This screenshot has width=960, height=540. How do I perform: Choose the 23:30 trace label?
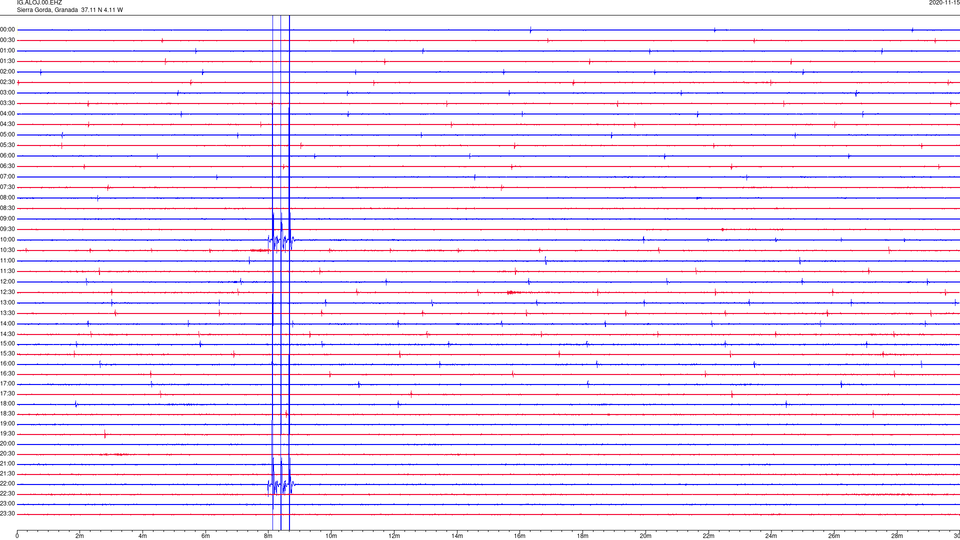coord(8,514)
